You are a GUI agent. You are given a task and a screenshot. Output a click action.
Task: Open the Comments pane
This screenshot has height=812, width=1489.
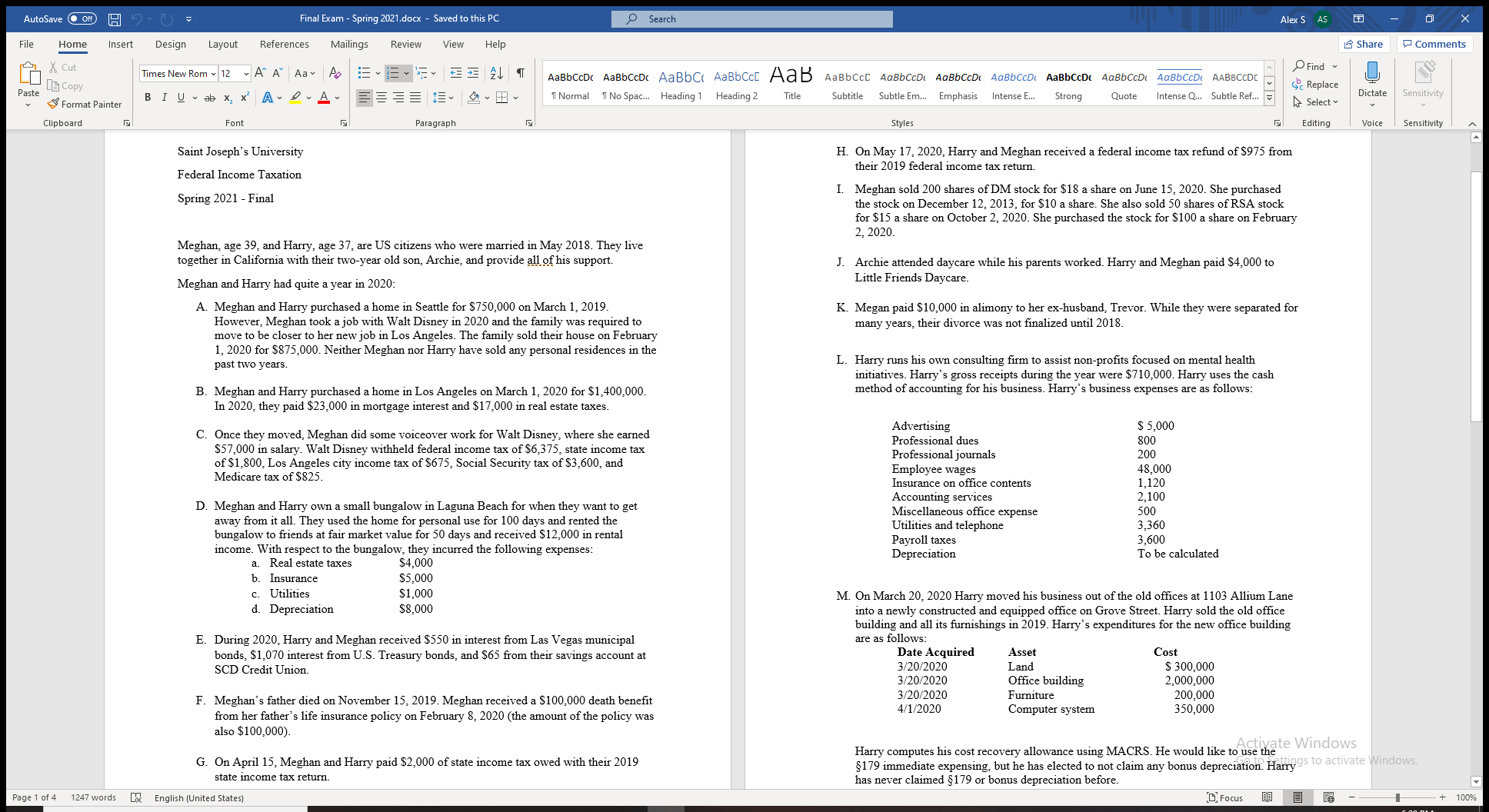(x=1434, y=44)
